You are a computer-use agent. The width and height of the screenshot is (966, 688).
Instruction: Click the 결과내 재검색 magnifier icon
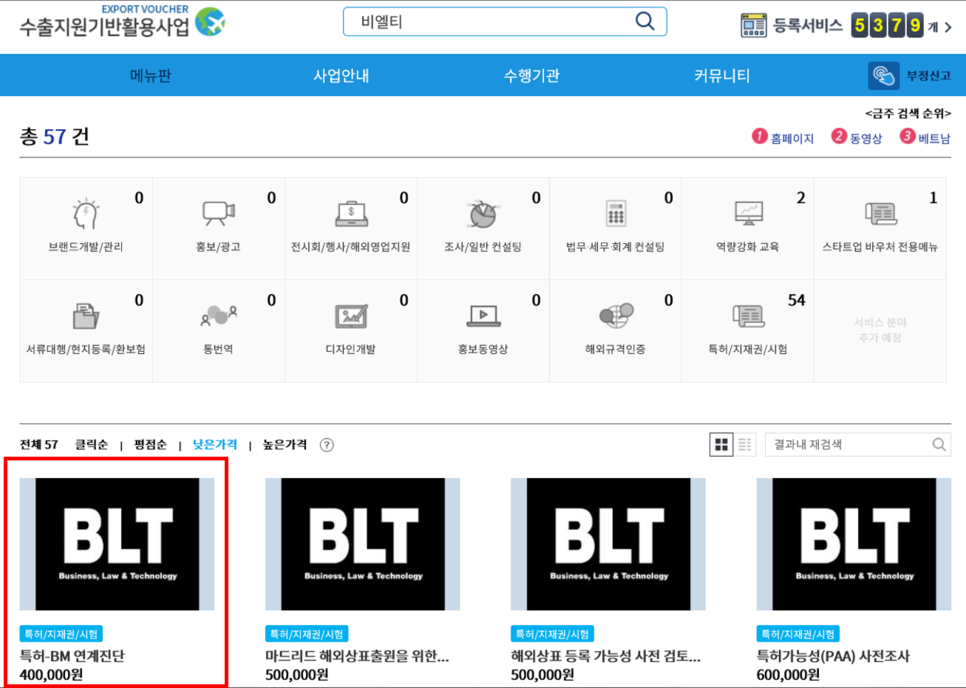[x=939, y=444]
